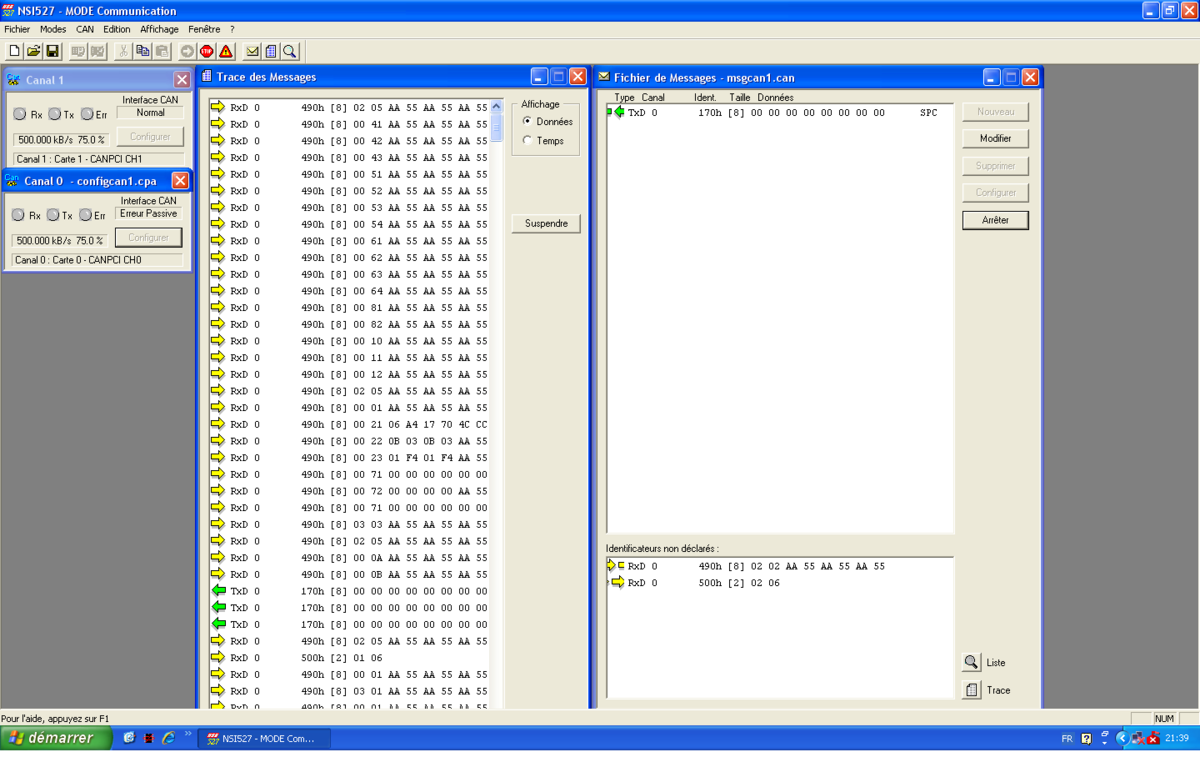
Task: Click the New file toolbar icon
Action: click(14, 51)
